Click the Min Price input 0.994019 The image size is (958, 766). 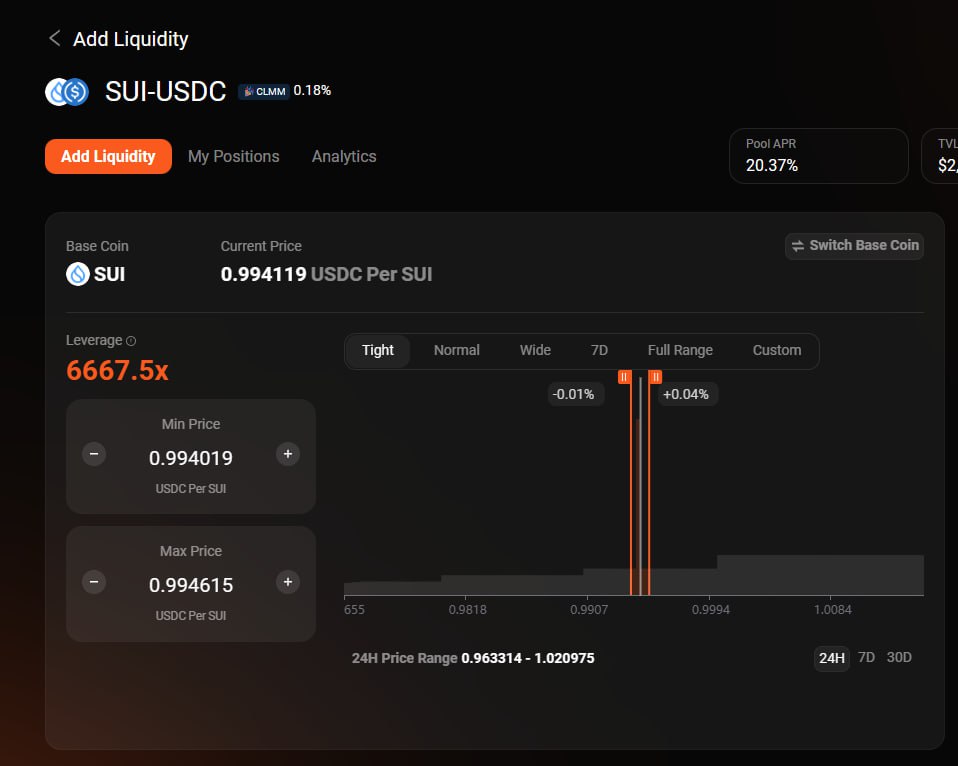click(191, 458)
